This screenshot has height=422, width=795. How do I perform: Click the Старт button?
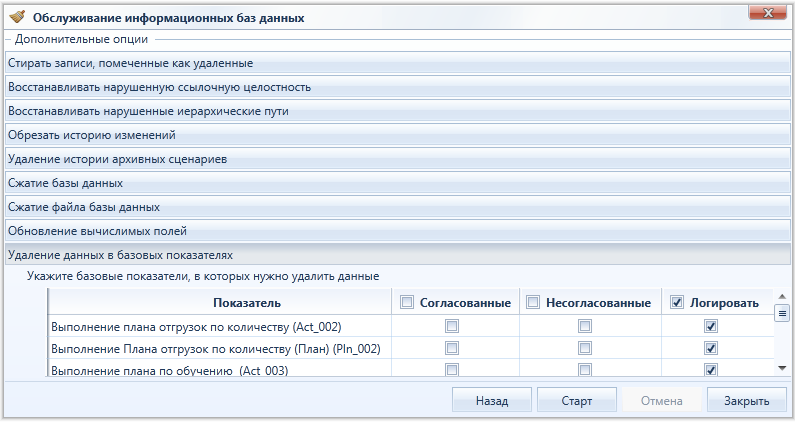pos(576,400)
